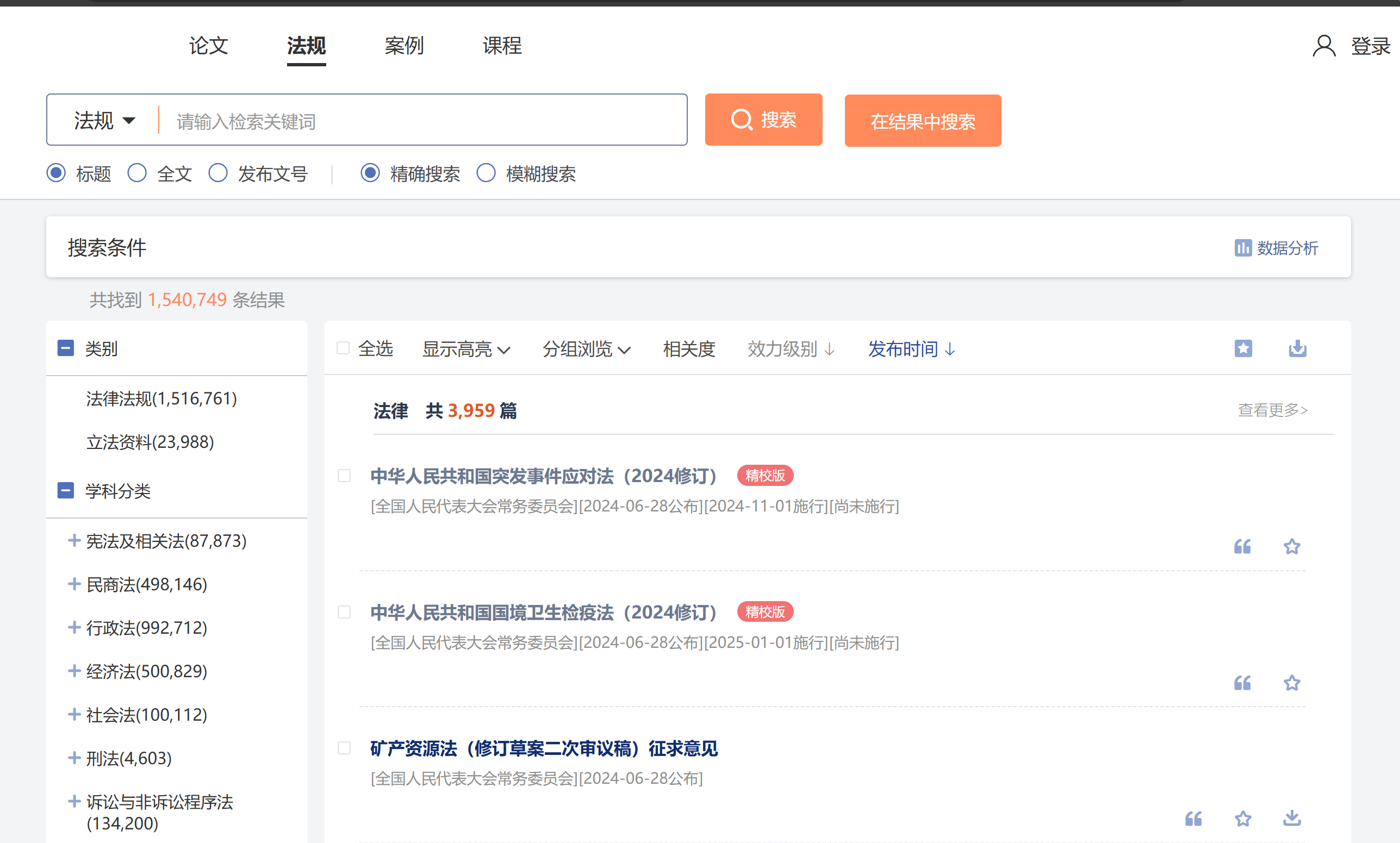The height and width of the screenshot is (843, 1400).
Task: Collapse the 学科分类 section minus icon
Action: (66, 490)
